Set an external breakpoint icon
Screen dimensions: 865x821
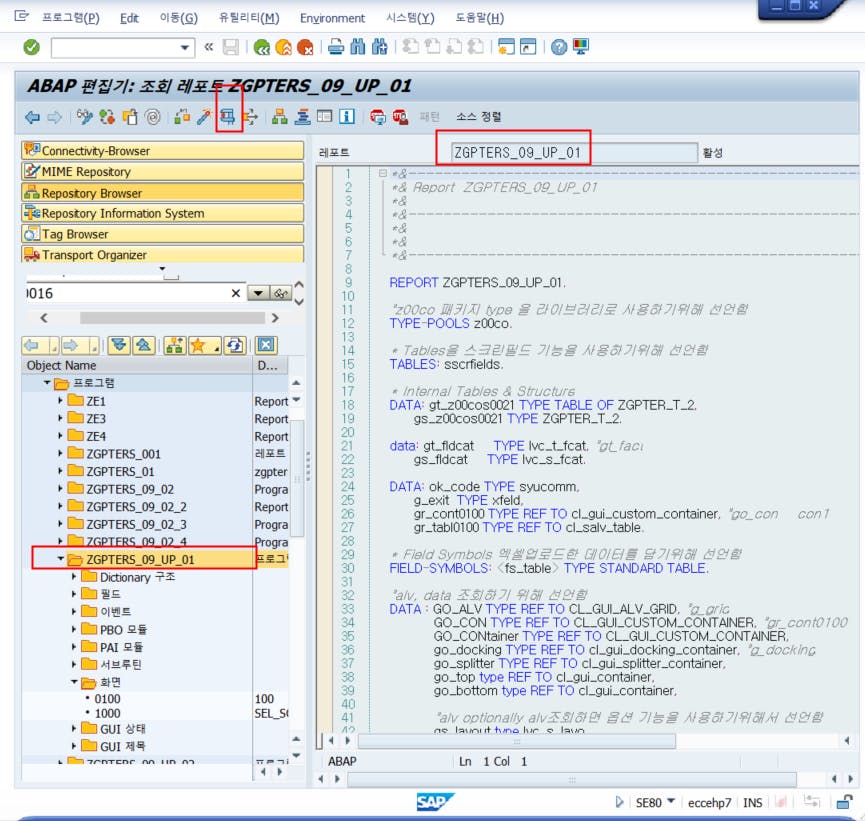pyautogui.click(x=401, y=117)
